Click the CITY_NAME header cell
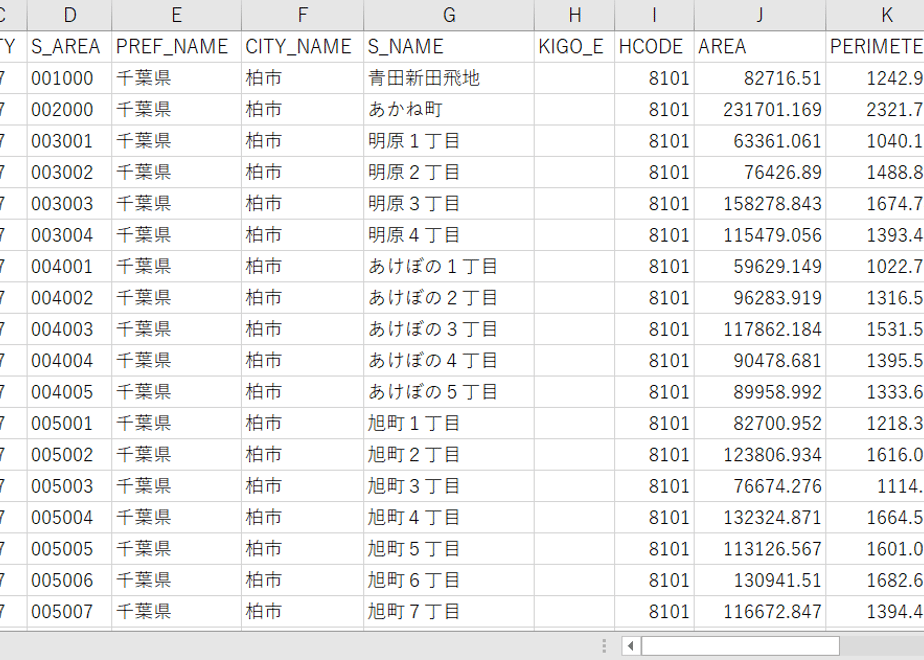Screen dimensions: 924x660 pos(302,47)
